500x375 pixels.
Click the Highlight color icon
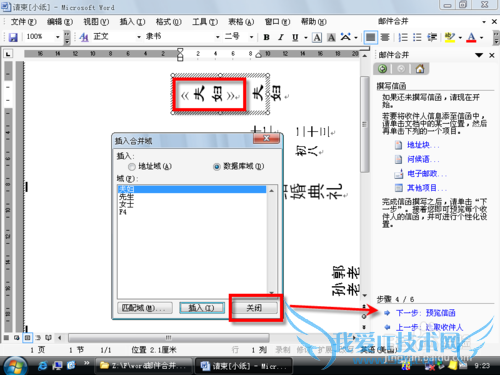450,37
